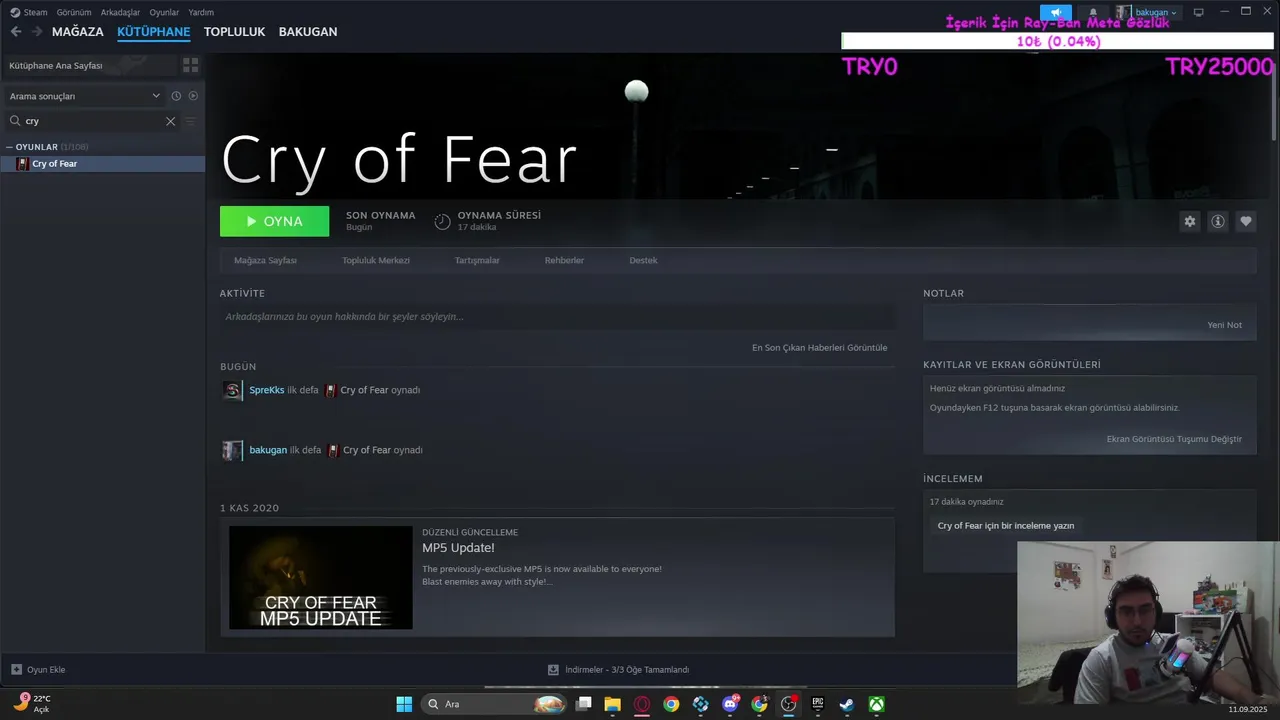Image resolution: width=1280 pixels, height=720 pixels.
Task: Click Yeni Not button
Action: [x=1224, y=325]
